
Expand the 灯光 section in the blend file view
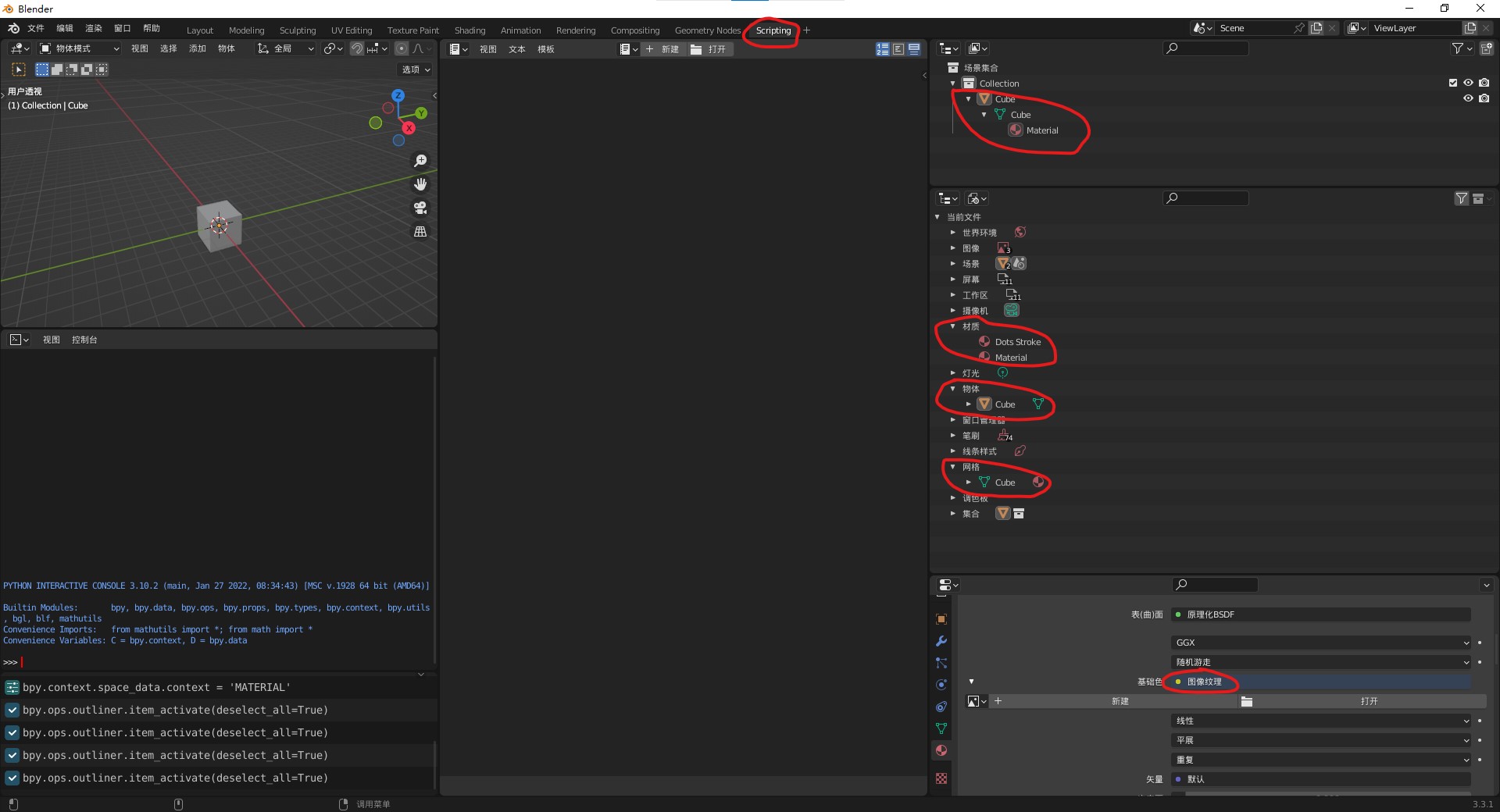click(953, 372)
